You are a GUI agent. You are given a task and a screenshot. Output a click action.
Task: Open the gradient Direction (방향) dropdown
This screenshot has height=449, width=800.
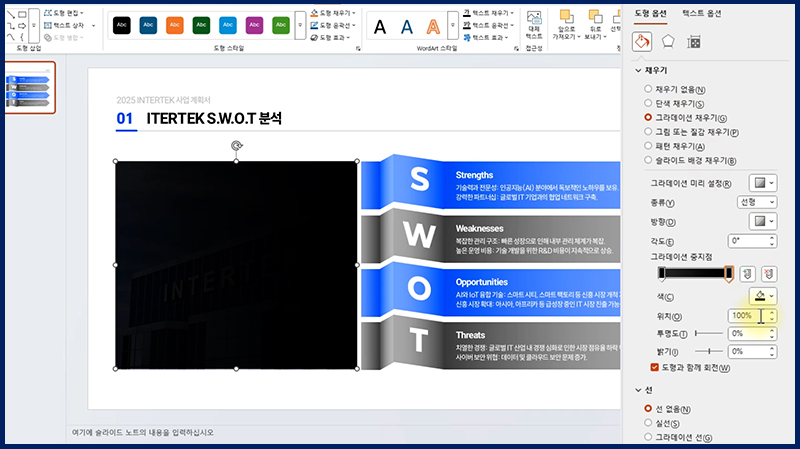coord(763,221)
